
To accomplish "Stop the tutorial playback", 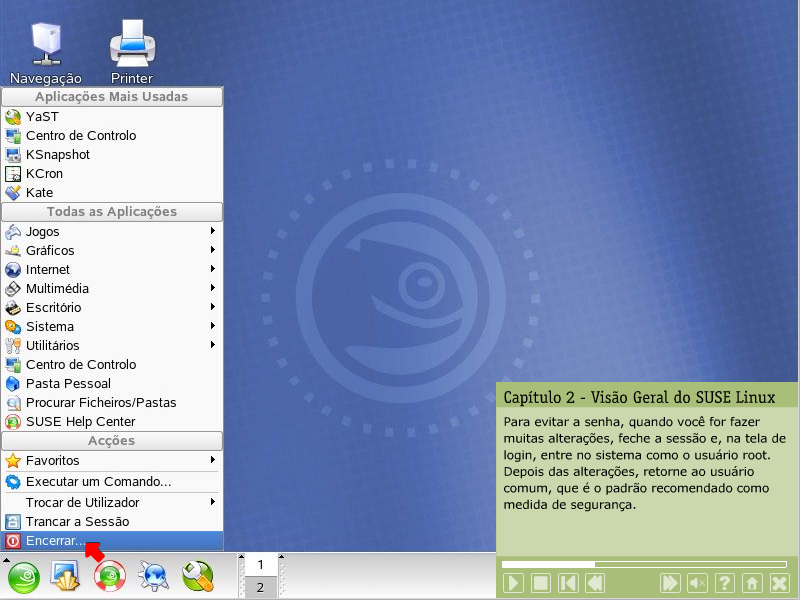I will point(540,582).
